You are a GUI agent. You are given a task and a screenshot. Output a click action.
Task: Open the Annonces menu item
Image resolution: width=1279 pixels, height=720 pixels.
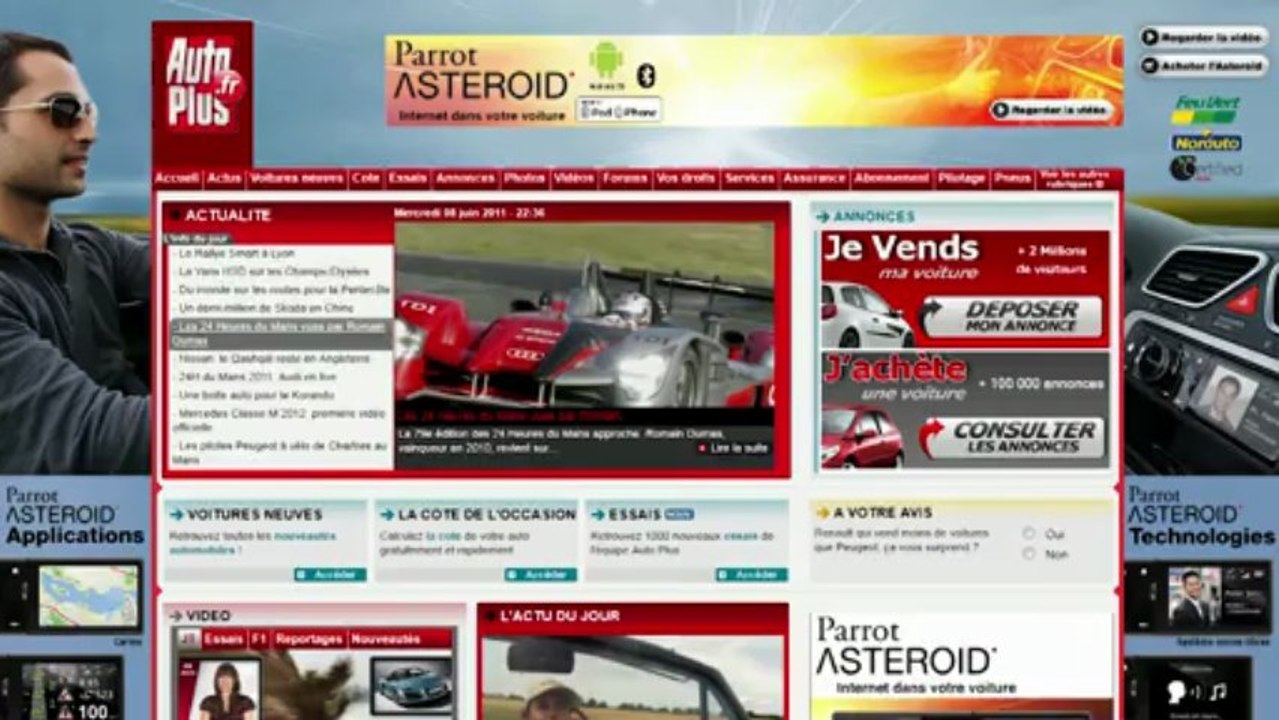[465, 178]
